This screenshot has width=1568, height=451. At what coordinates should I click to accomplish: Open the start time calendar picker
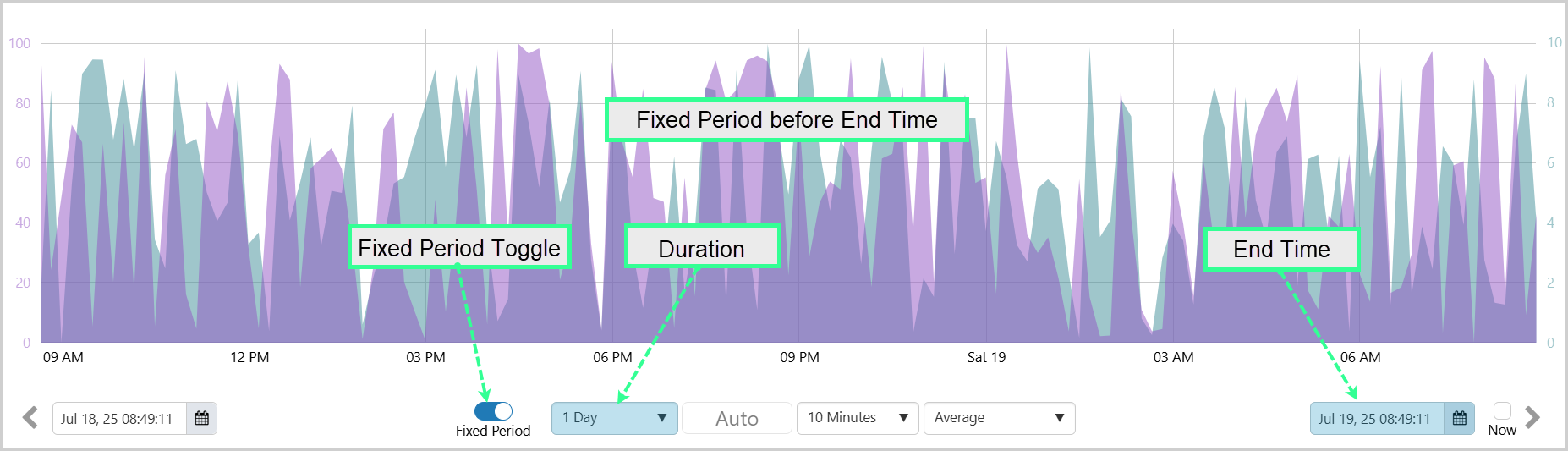(201, 418)
